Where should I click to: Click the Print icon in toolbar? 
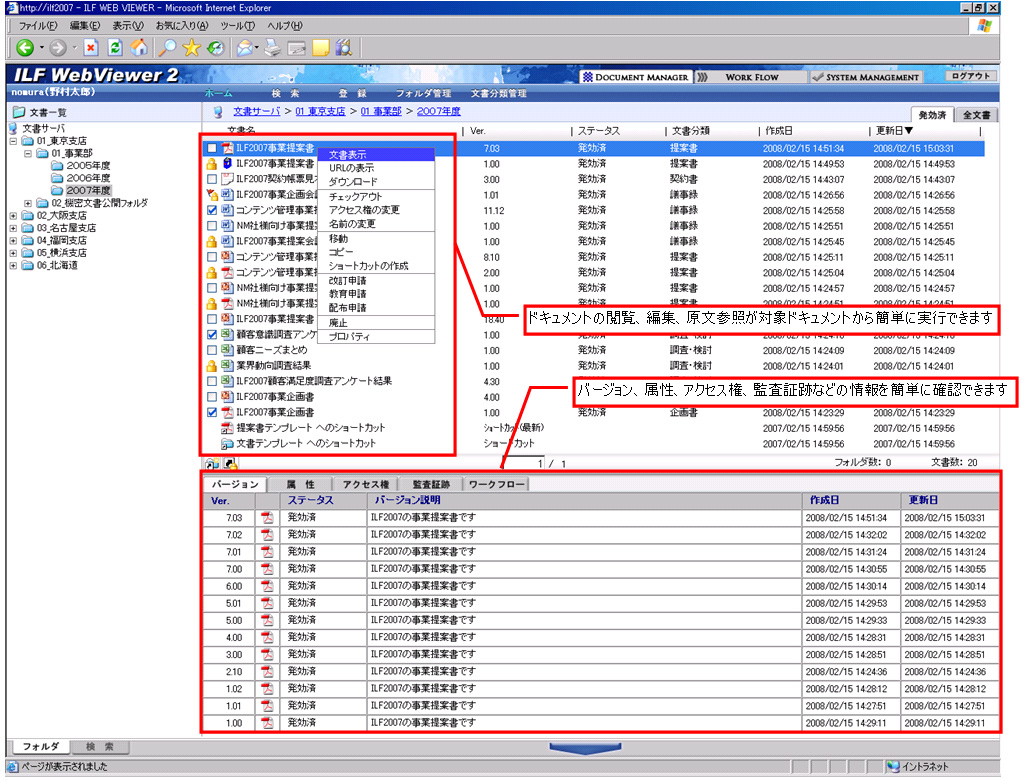pos(272,47)
